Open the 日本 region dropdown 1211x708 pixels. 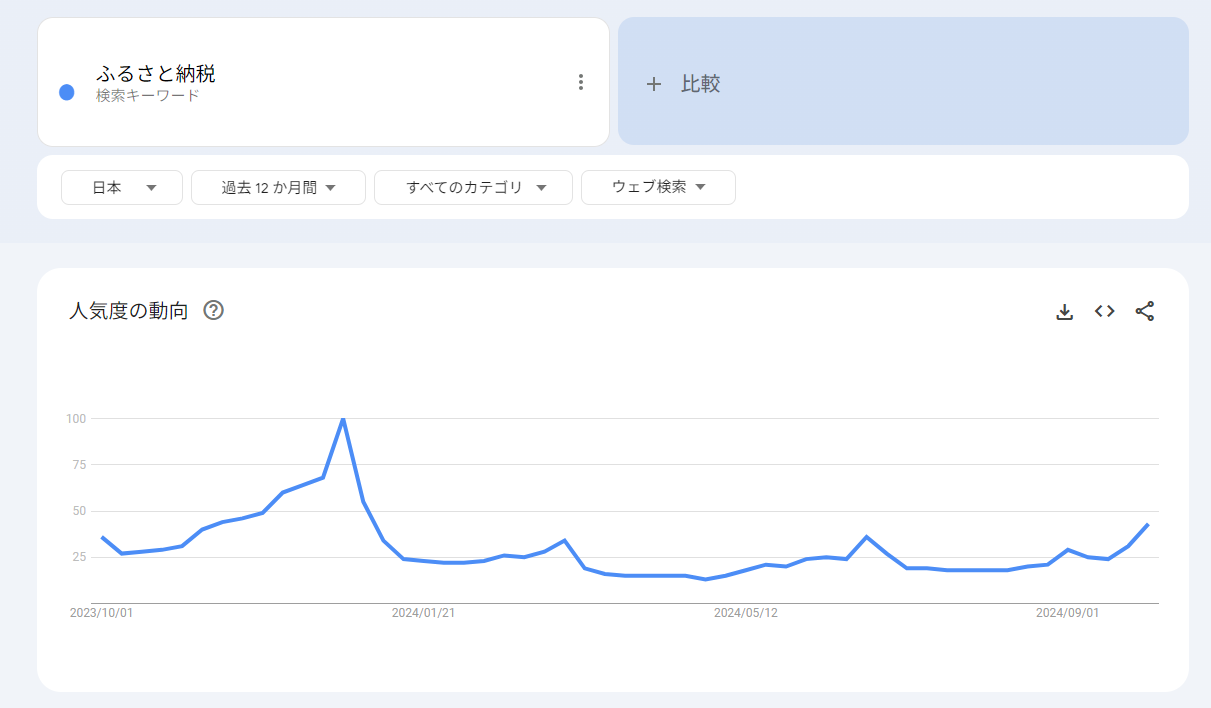[121, 187]
